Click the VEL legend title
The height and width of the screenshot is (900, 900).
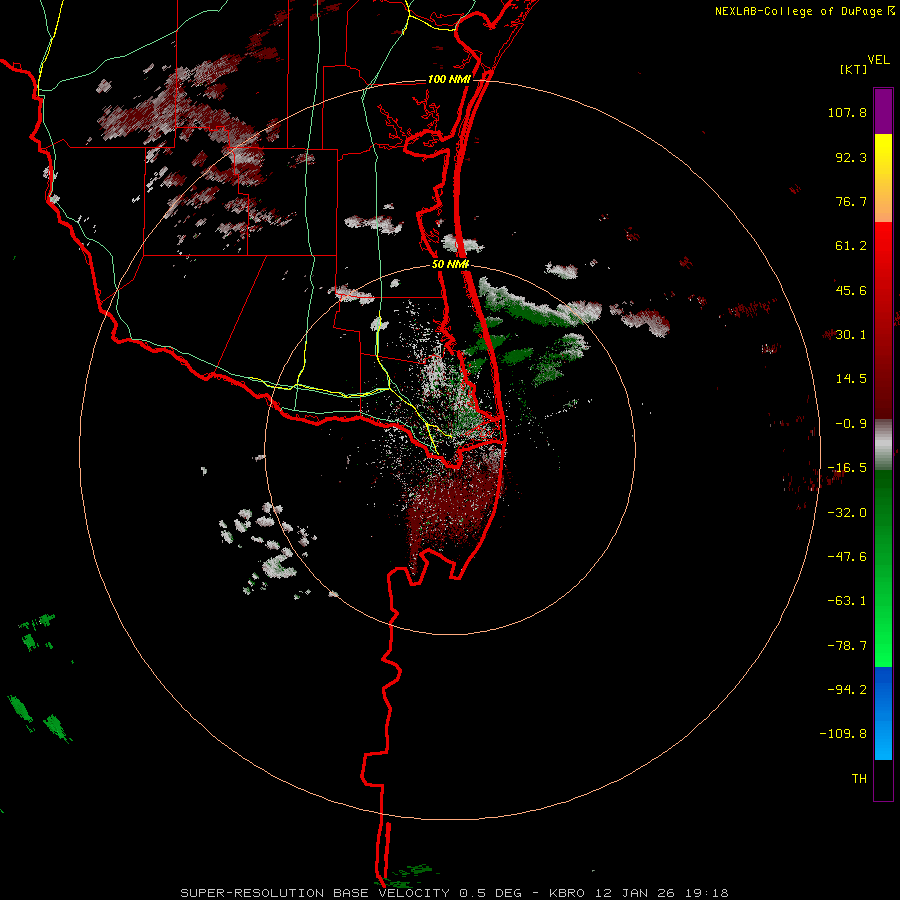[x=878, y=60]
